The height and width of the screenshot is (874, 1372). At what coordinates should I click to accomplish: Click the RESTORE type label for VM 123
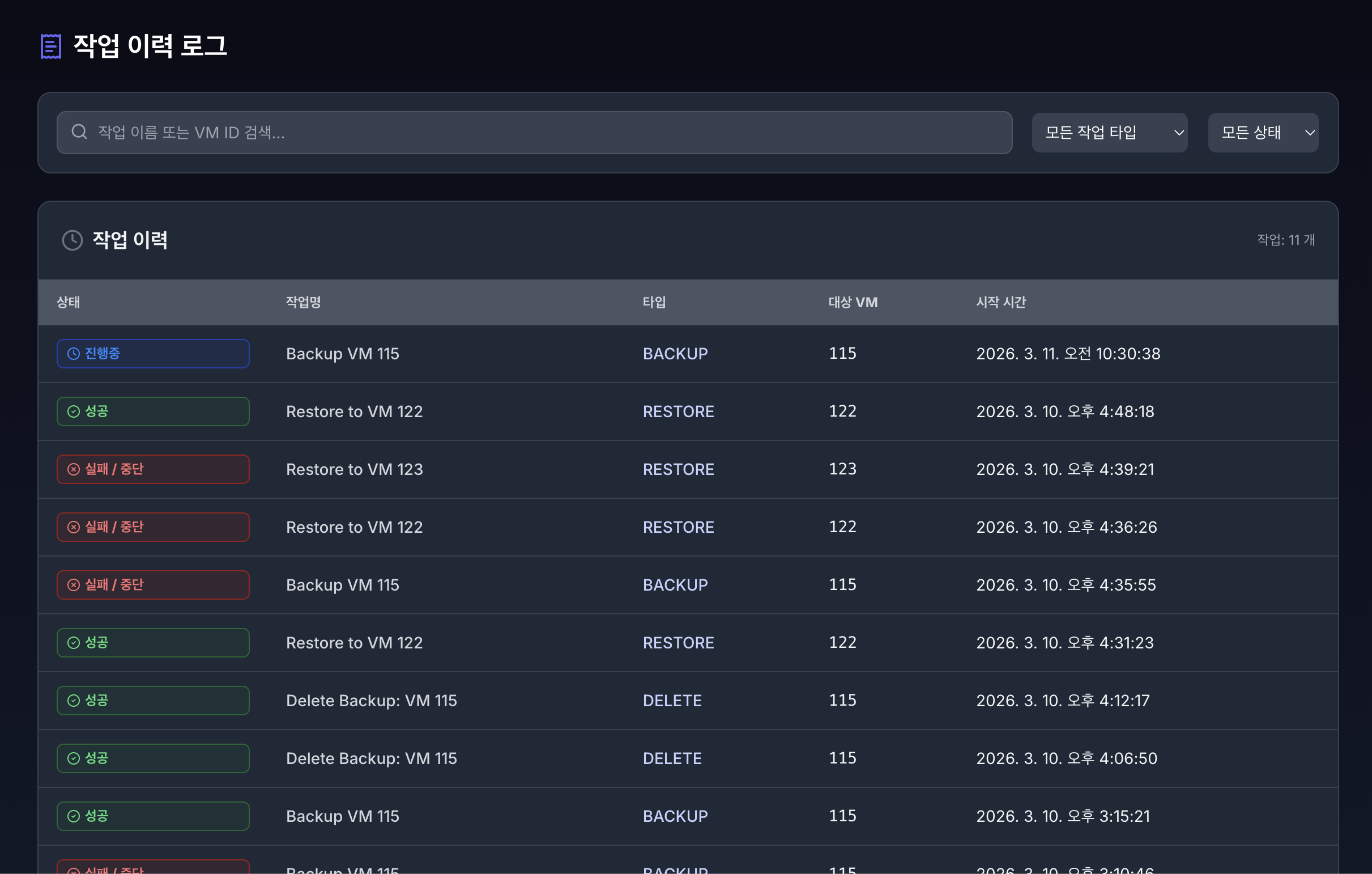pyautogui.click(x=678, y=469)
